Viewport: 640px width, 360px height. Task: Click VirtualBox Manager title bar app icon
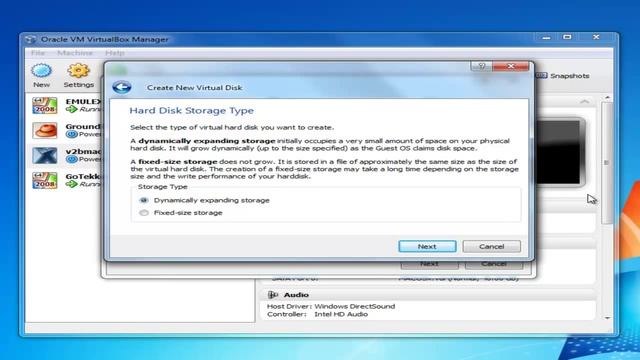pyautogui.click(x=31, y=40)
